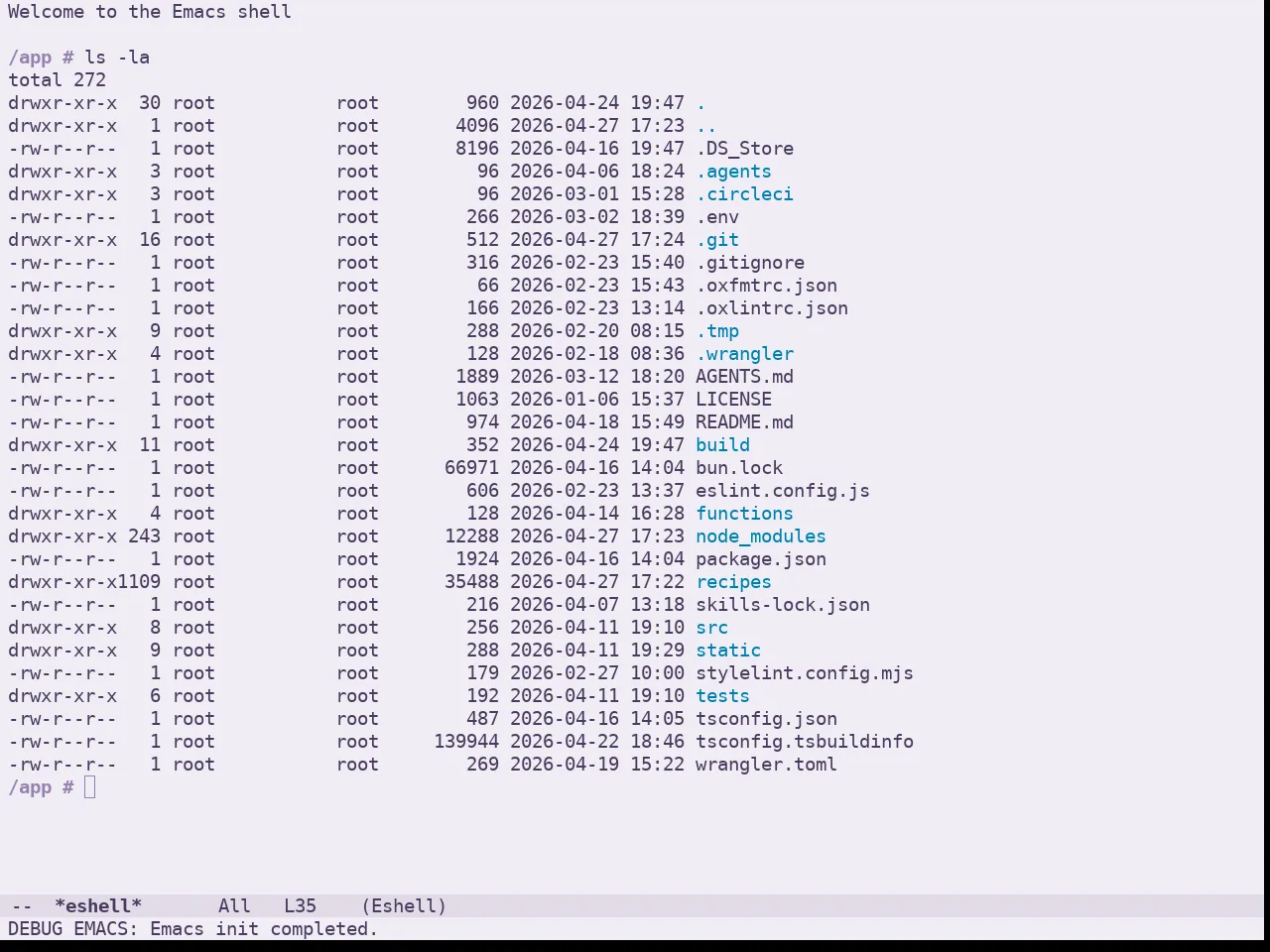This screenshot has height=952, width=1270.
Task: Click the .circleci directory name
Action: point(744,194)
